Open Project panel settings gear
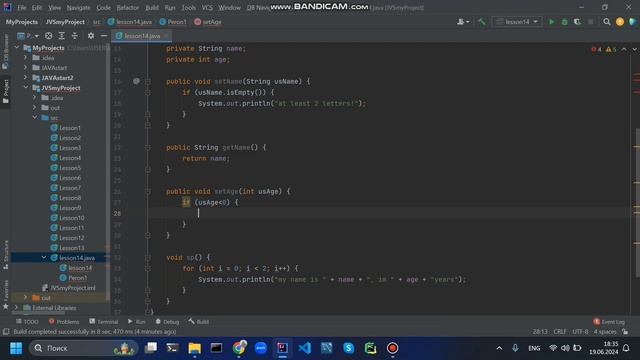This screenshot has height=360, width=640. (91, 36)
